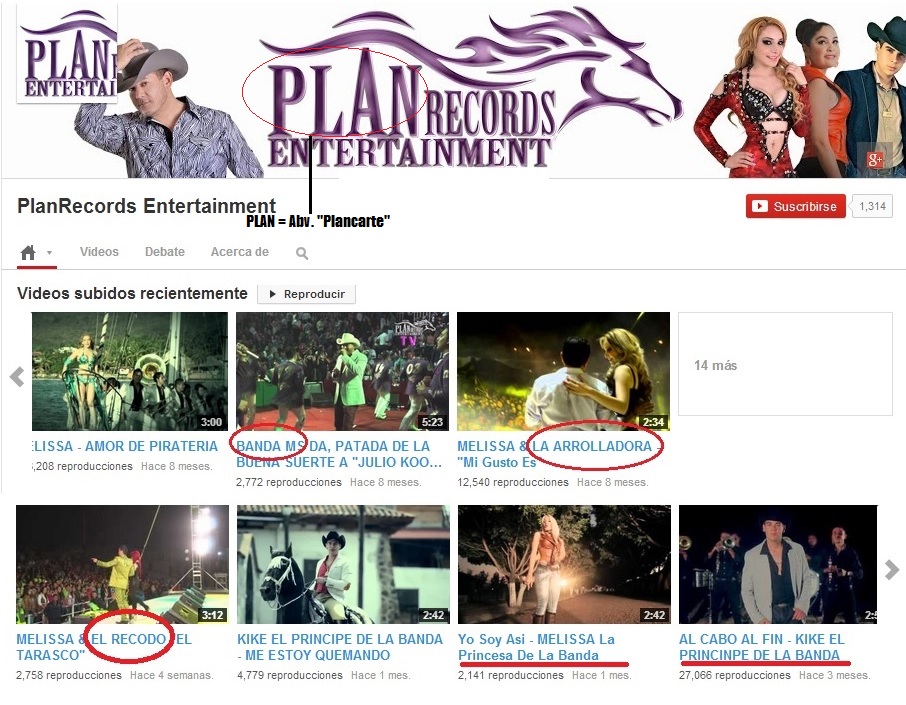Click the BANDA MS PATADA DE LA BUENA SUERTE title

[339, 454]
